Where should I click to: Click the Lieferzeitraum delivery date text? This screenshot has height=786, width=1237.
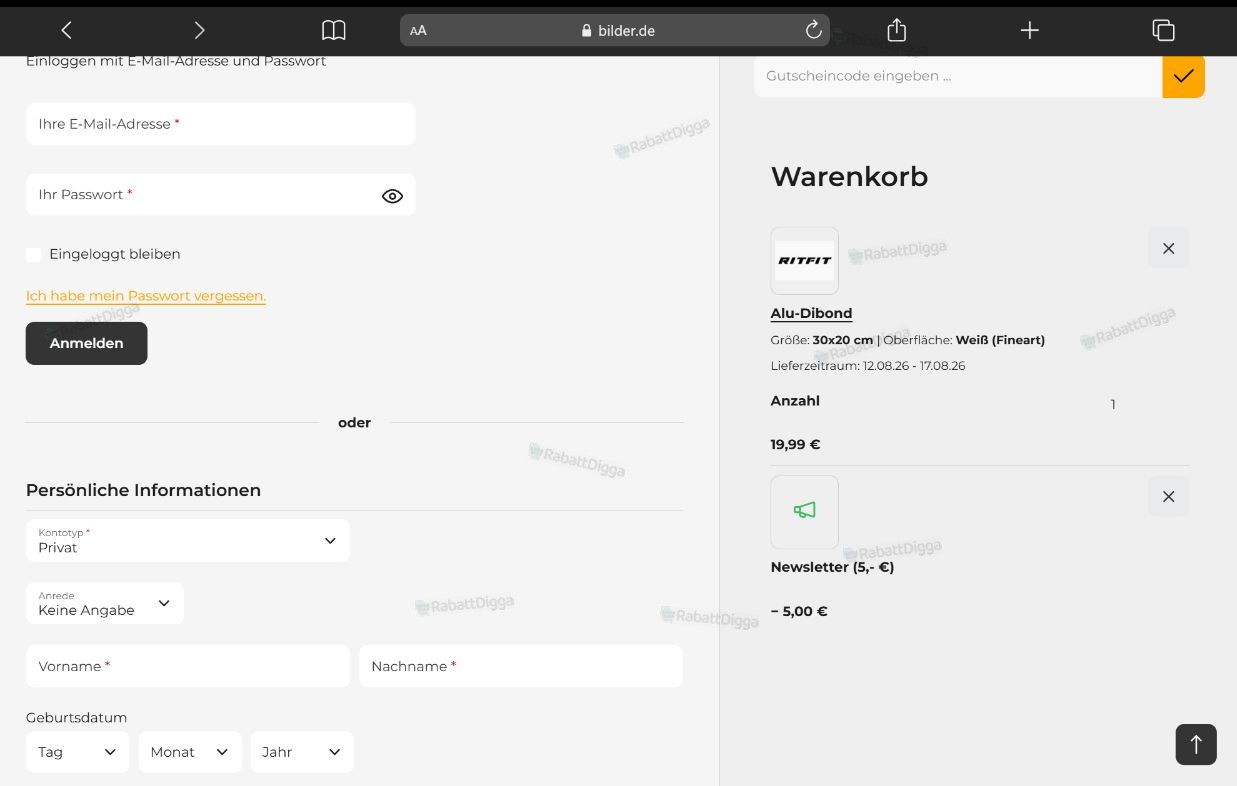[x=868, y=366]
